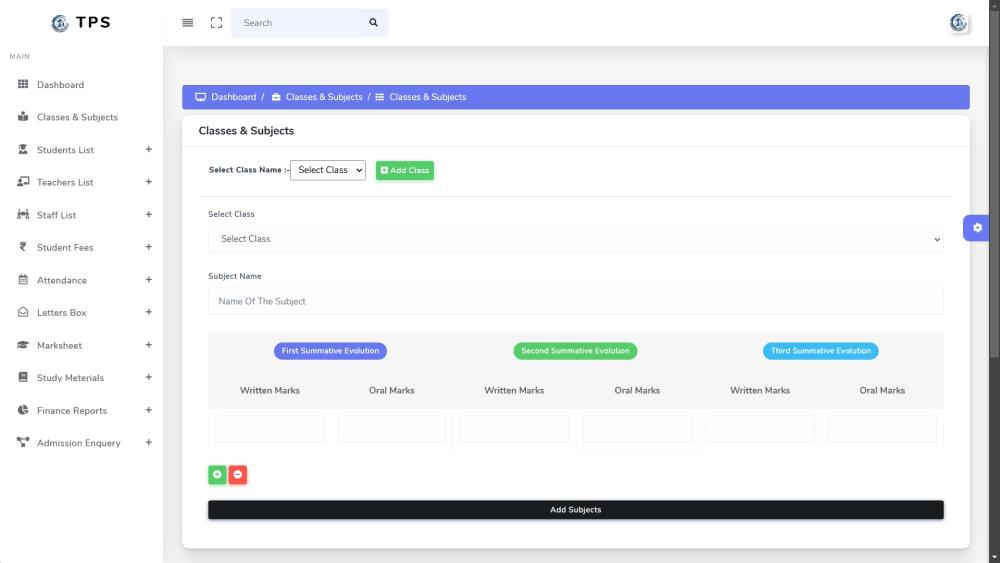Viewport: 1000px width, 563px height.
Task: Click Third Summative Written Marks input
Action: pos(760,429)
